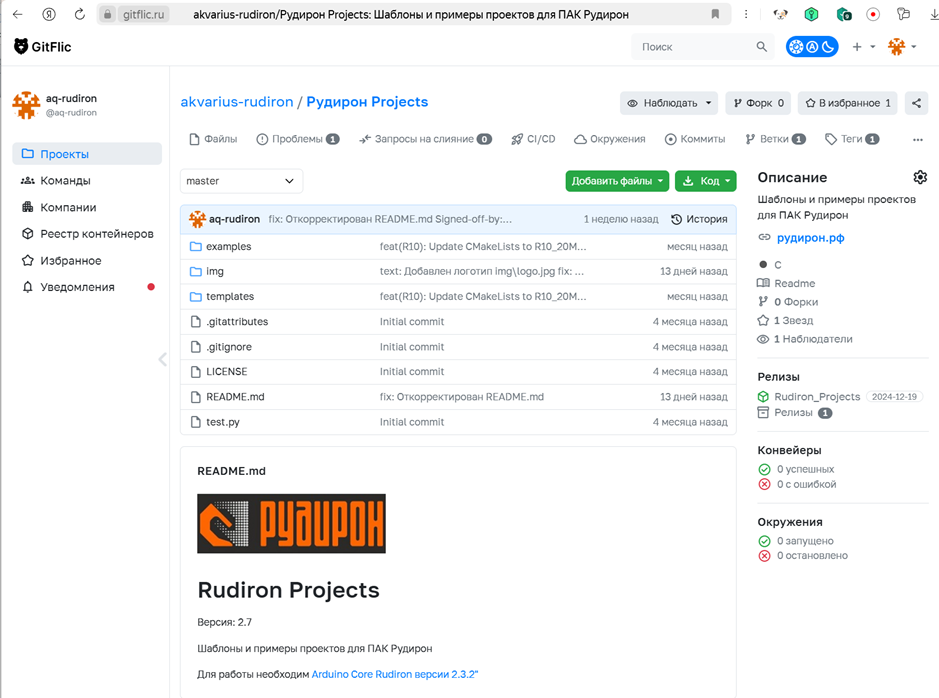Open the История commit history

[x=699, y=219]
